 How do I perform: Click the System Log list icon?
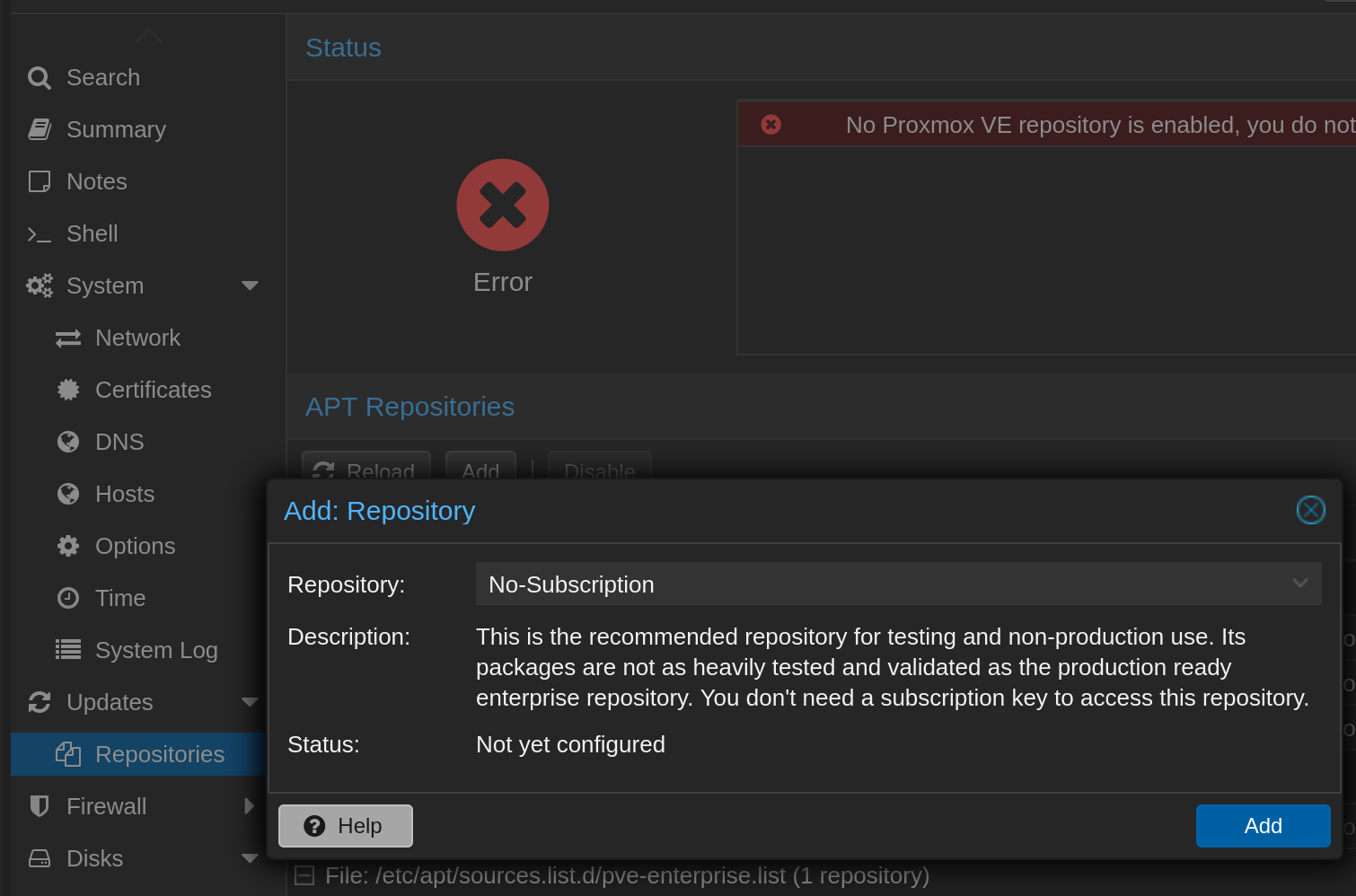coord(68,649)
